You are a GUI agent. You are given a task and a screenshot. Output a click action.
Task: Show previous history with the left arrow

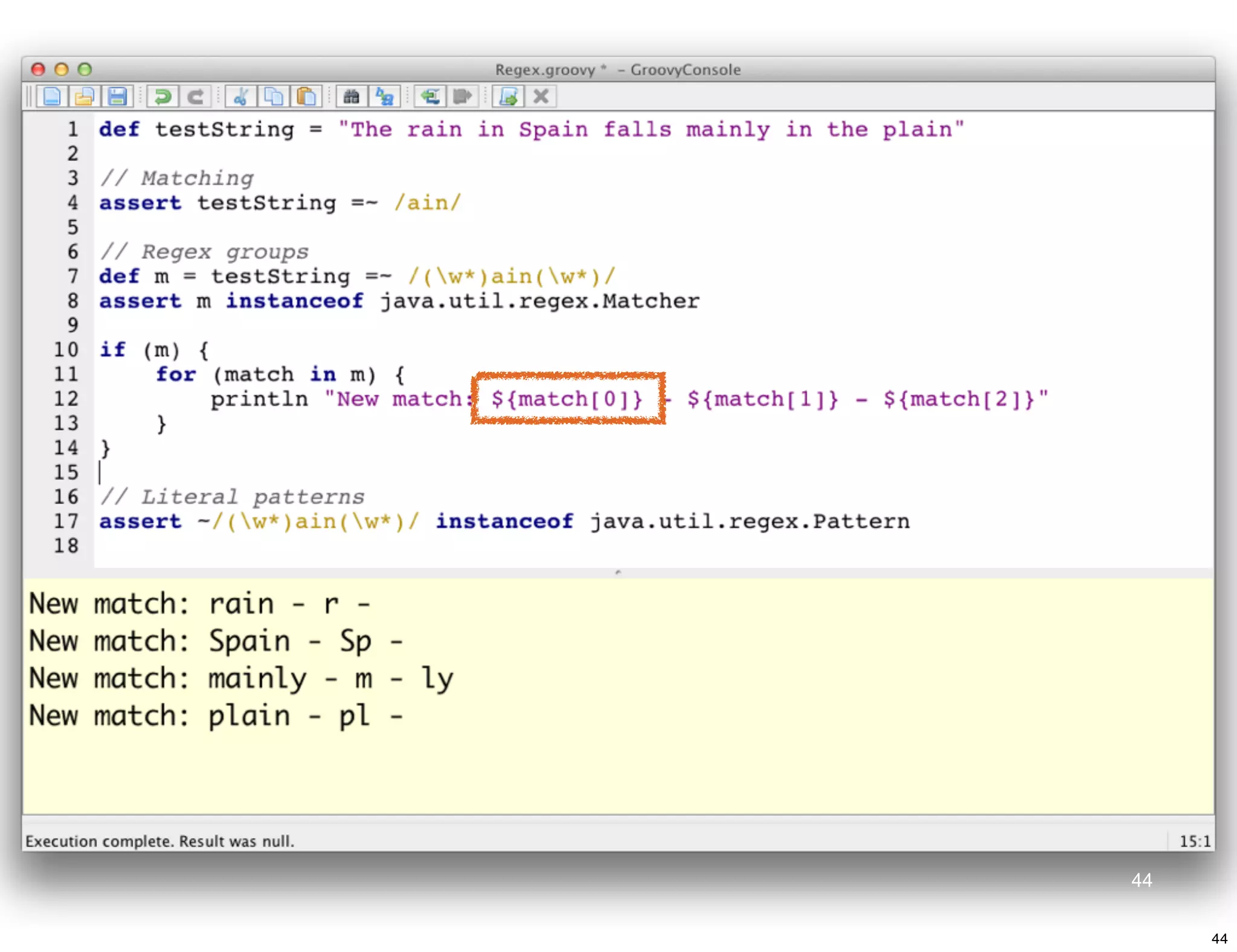(430, 97)
